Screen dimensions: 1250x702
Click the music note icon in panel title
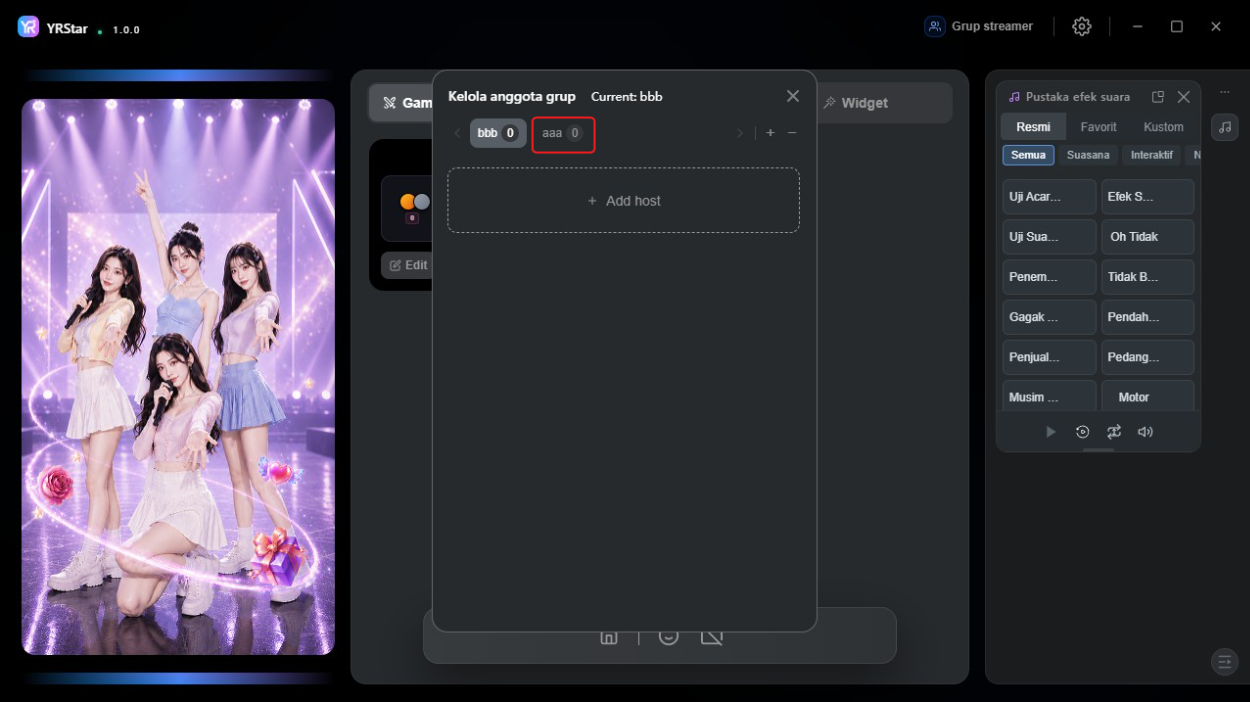[x=1014, y=97]
